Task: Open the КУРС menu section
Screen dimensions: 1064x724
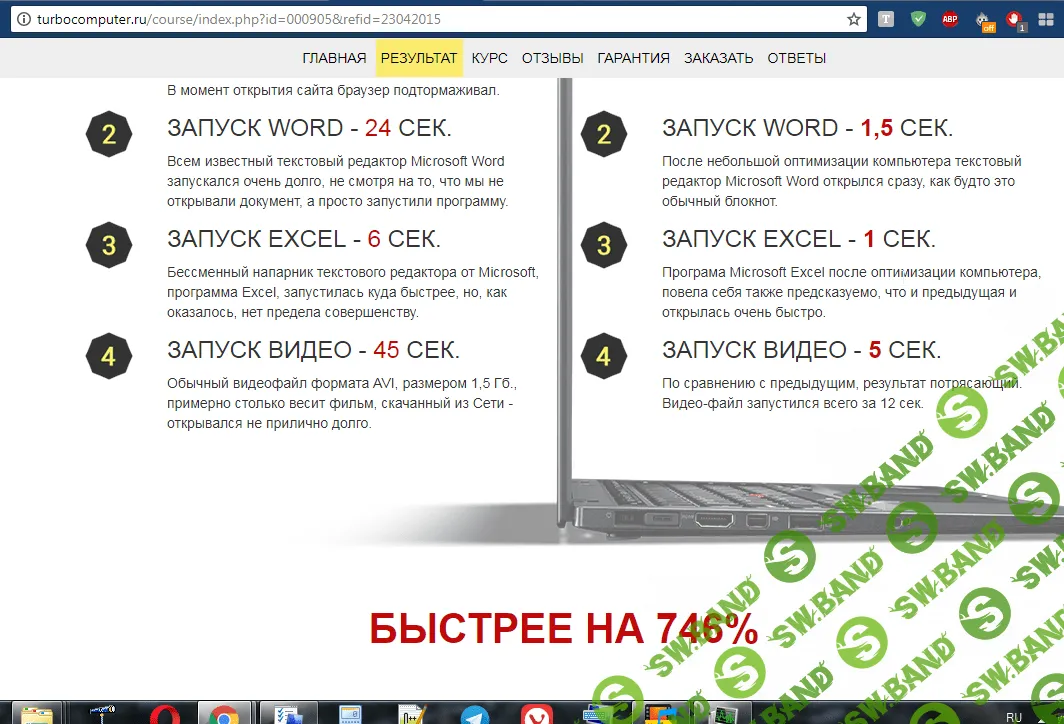Action: click(489, 58)
